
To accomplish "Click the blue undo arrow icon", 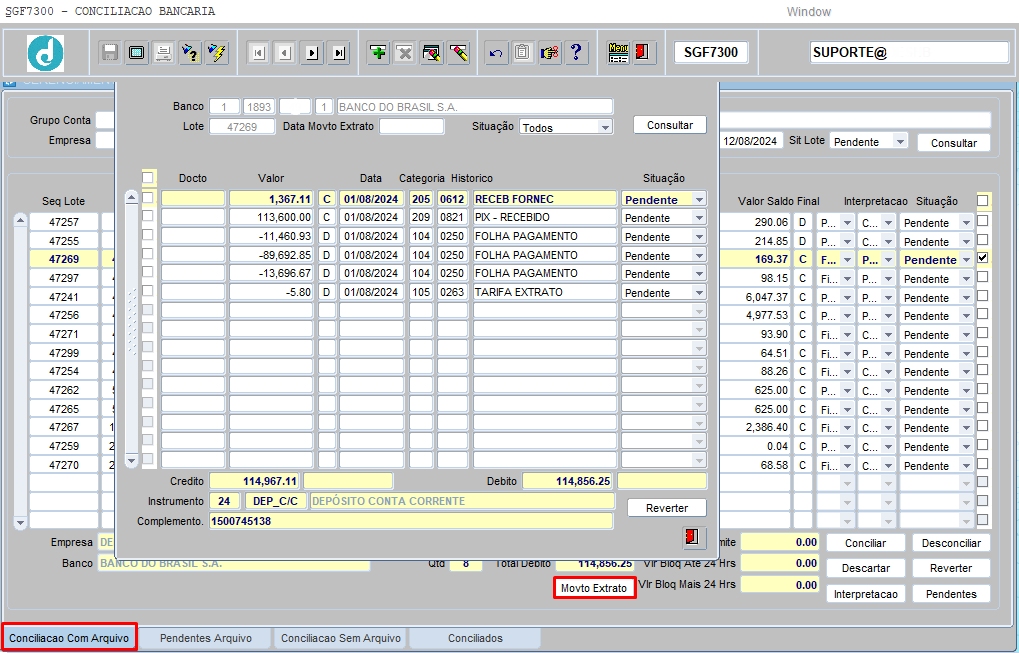I will (496, 52).
